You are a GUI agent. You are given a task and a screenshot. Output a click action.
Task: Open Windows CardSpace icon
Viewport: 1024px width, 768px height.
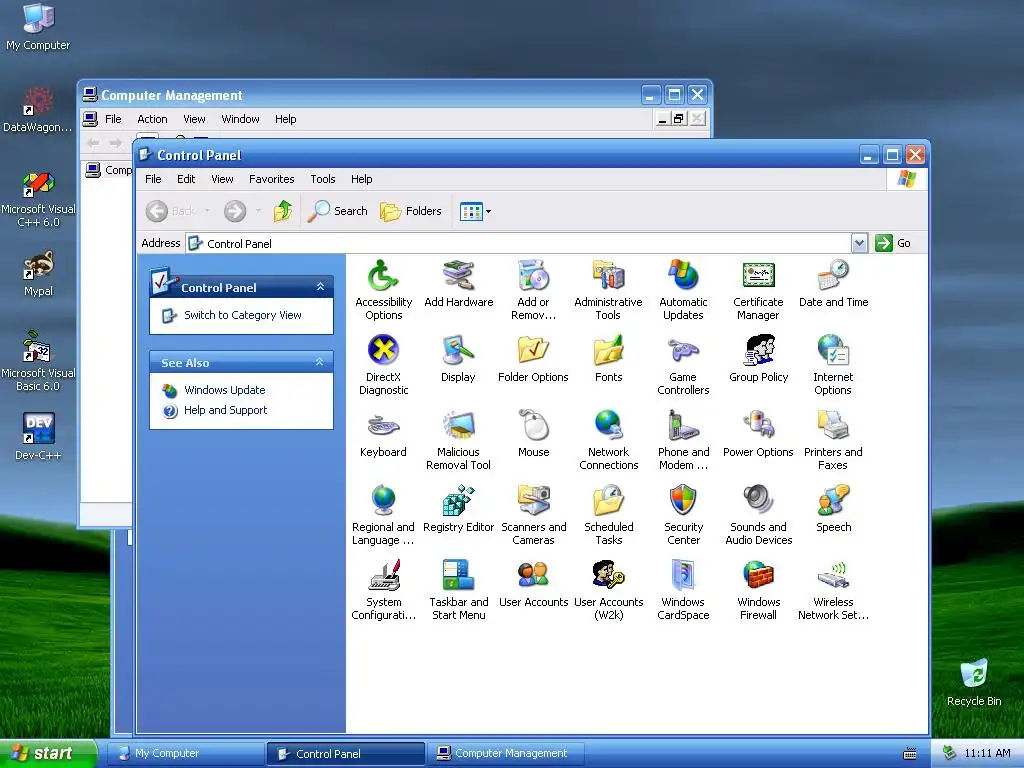pos(683,590)
